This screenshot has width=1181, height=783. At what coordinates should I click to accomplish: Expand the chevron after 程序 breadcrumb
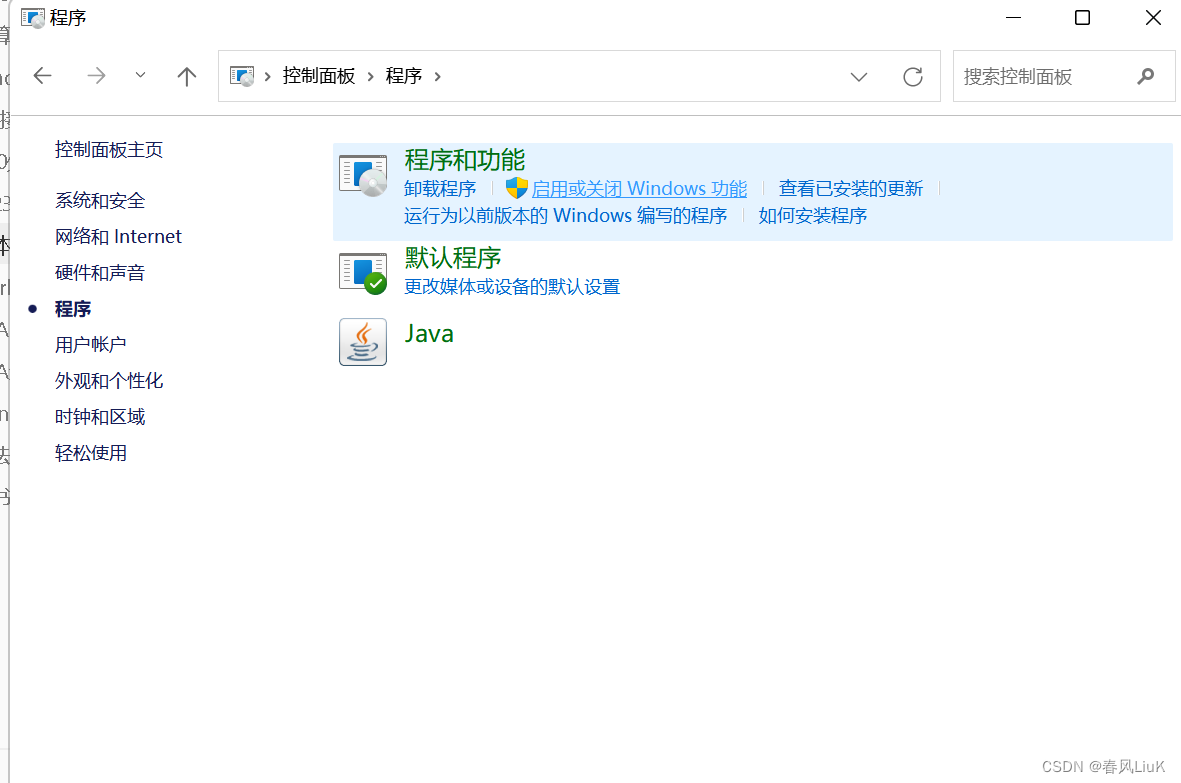click(438, 76)
